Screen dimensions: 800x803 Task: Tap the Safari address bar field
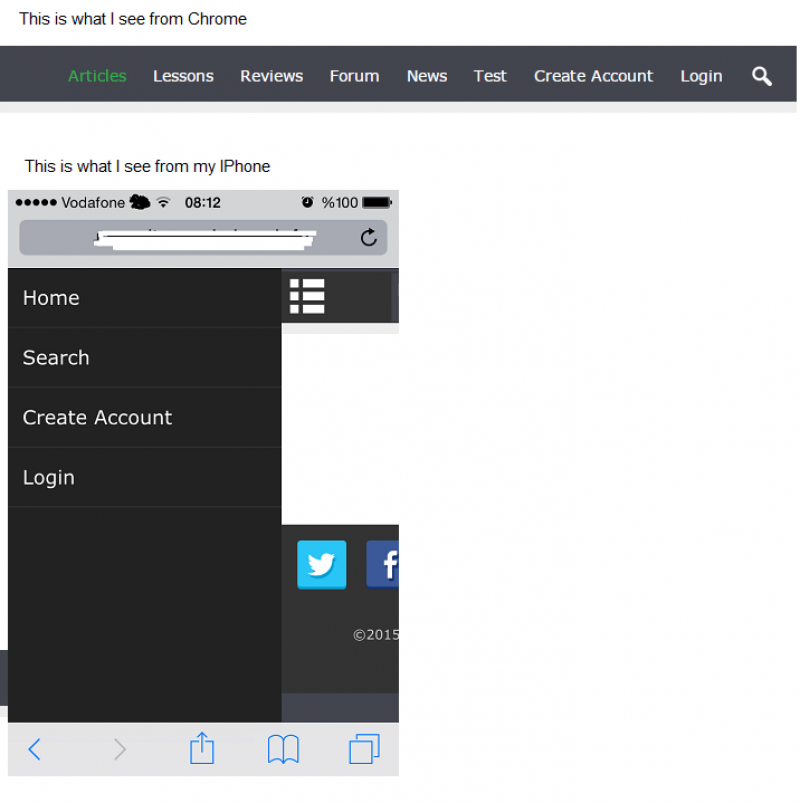[x=203, y=237]
